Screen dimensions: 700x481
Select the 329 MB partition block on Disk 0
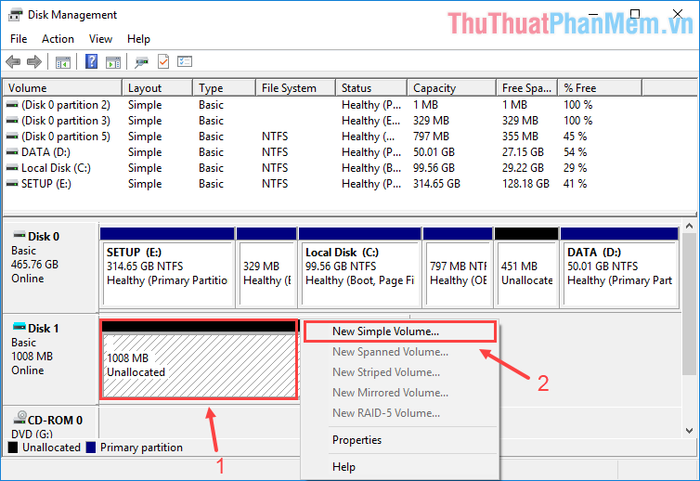click(x=267, y=267)
